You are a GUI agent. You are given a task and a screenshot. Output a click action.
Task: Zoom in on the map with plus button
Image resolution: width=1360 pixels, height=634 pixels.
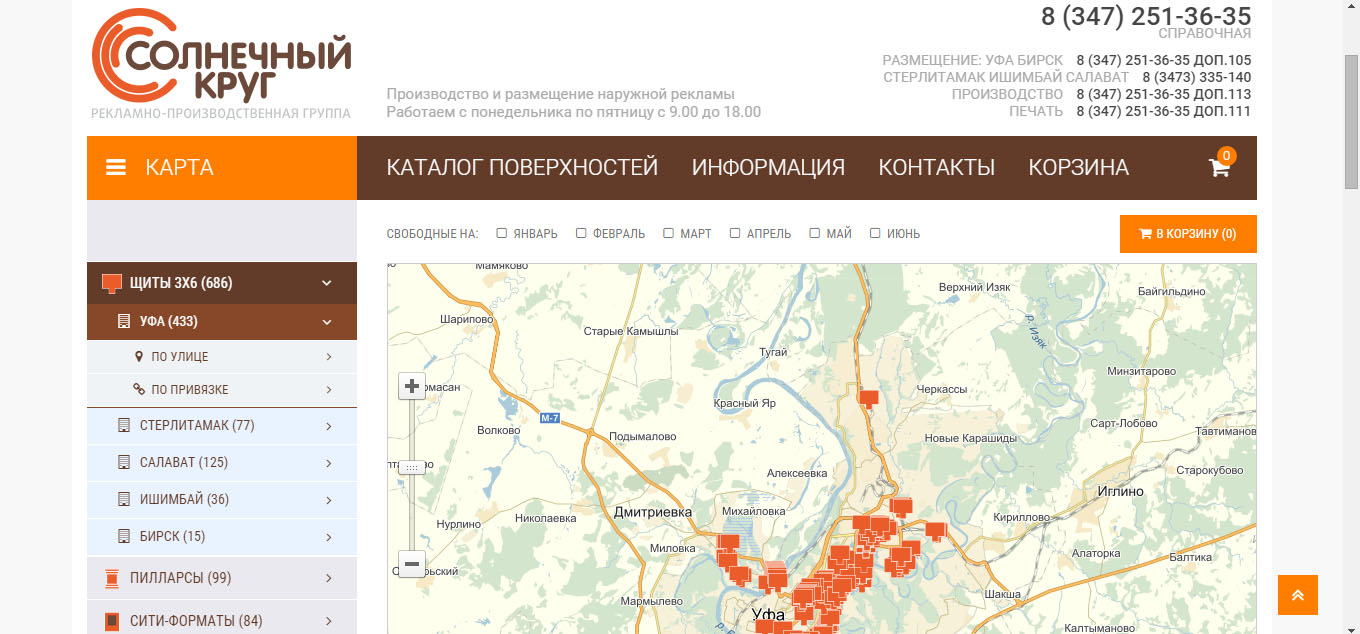[412, 387]
